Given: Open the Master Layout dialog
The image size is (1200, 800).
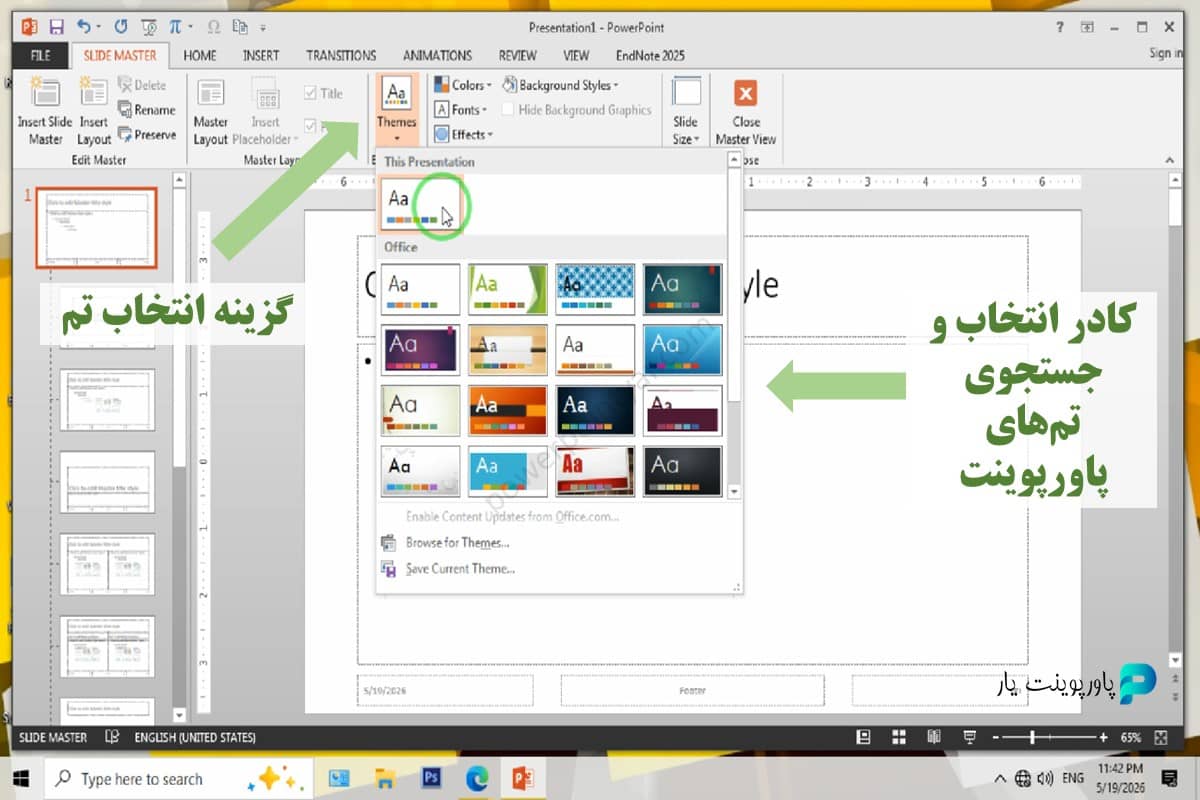Looking at the screenshot, I should [210, 112].
